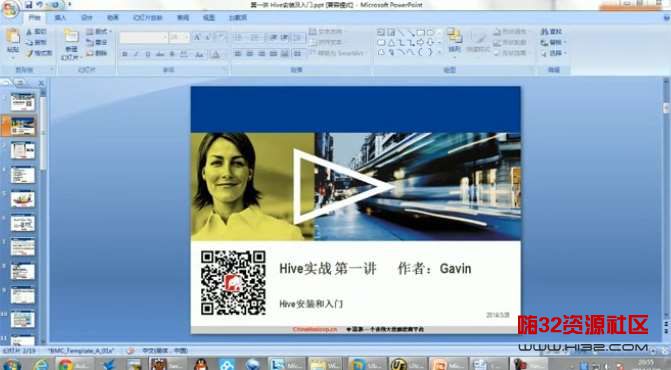The image size is (671, 370).
Task: Click the Shape Fill button
Action: pos(509,32)
